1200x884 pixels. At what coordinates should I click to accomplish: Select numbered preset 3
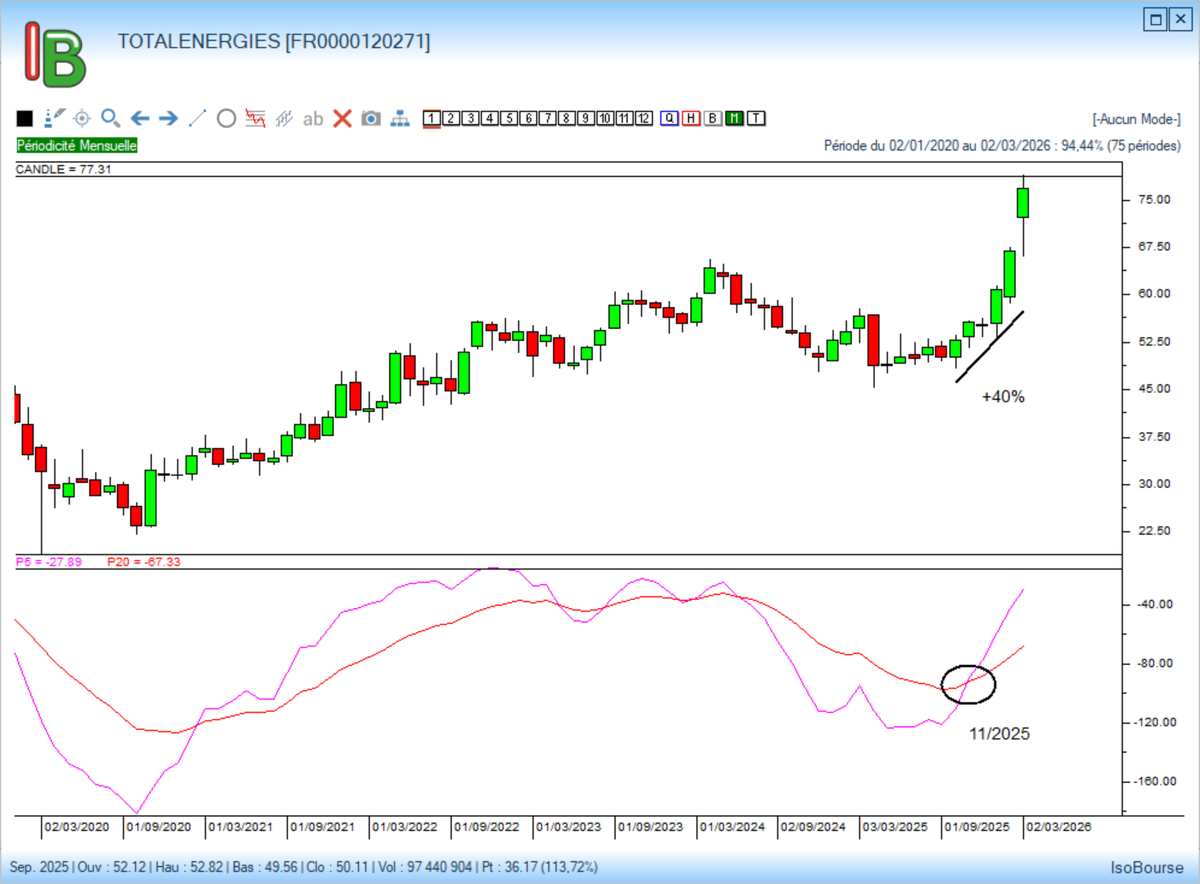[x=470, y=119]
